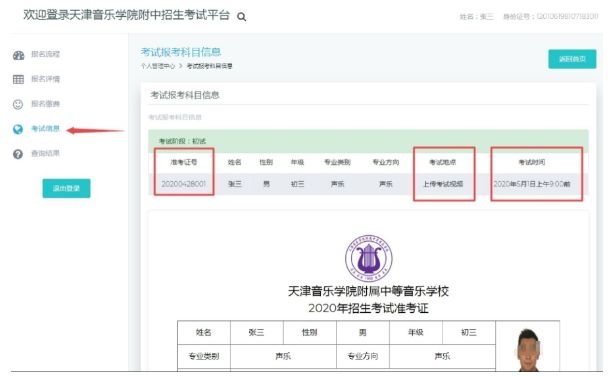Click the candidate photo on the admission card

point(528,350)
